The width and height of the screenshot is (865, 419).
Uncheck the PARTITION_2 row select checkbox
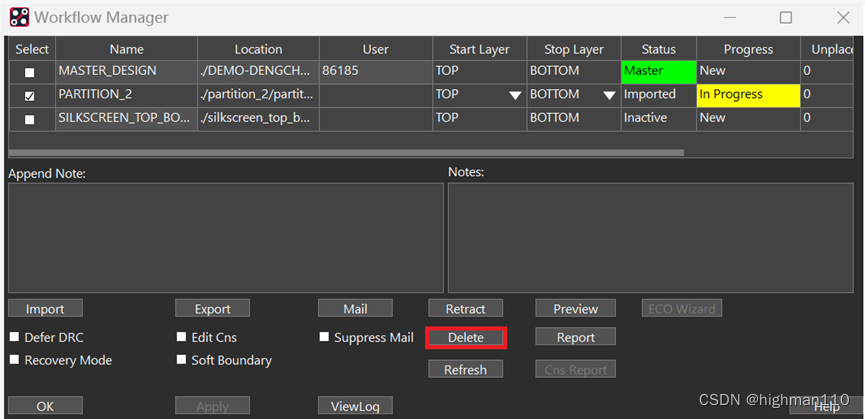pos(29,96)
